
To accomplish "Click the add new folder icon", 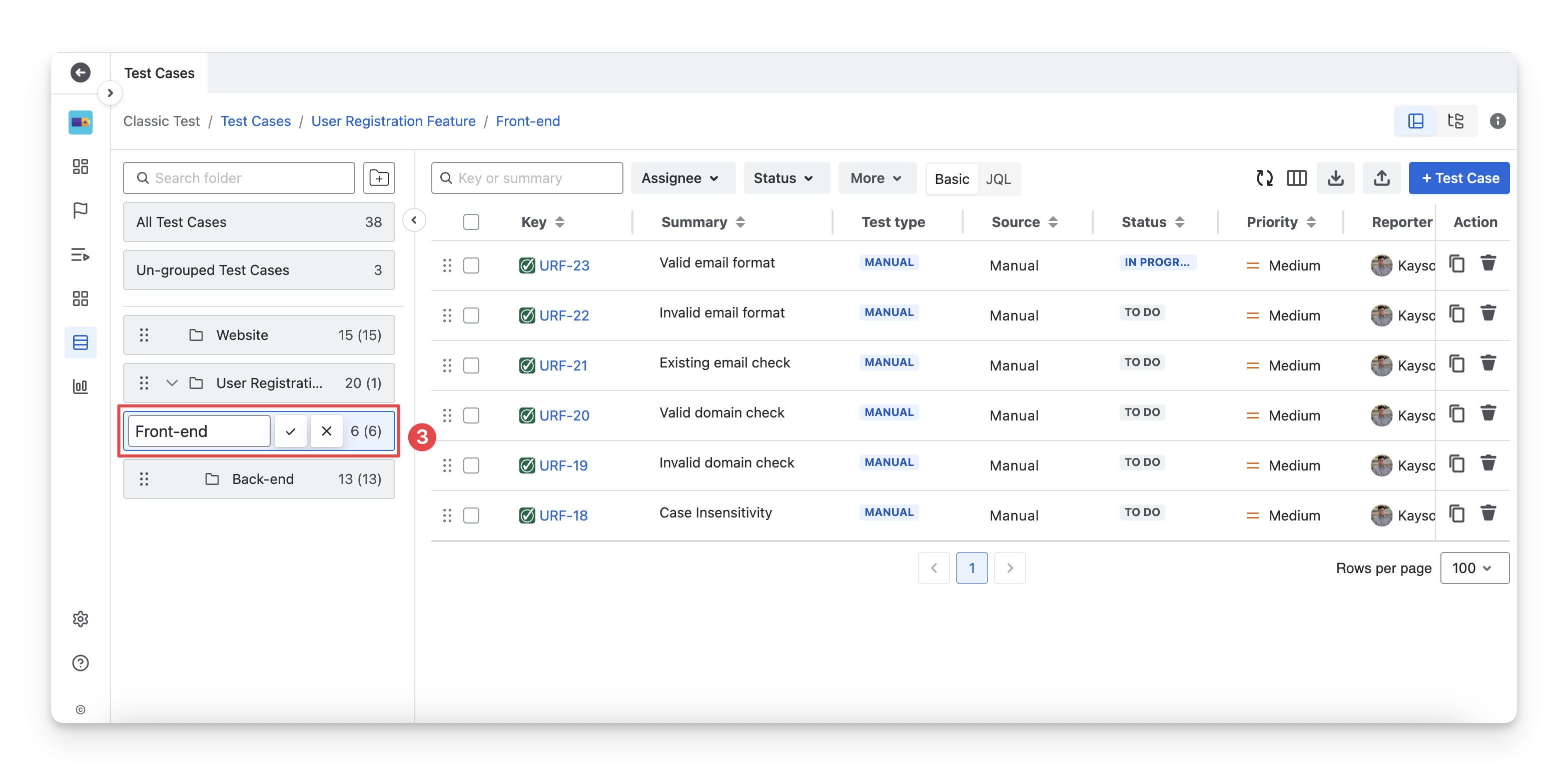I will pyautogui.click(x=379, y=178).
